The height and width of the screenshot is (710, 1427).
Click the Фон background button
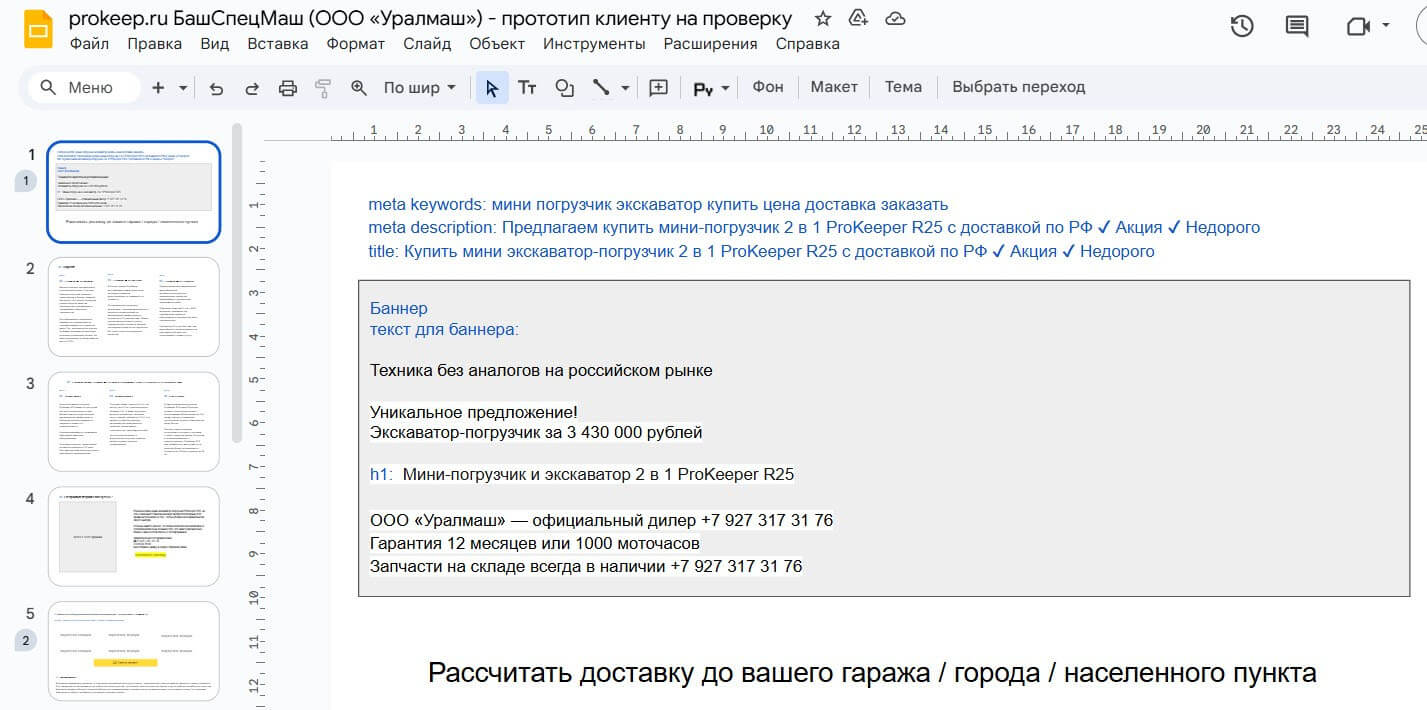pos(768,87)
